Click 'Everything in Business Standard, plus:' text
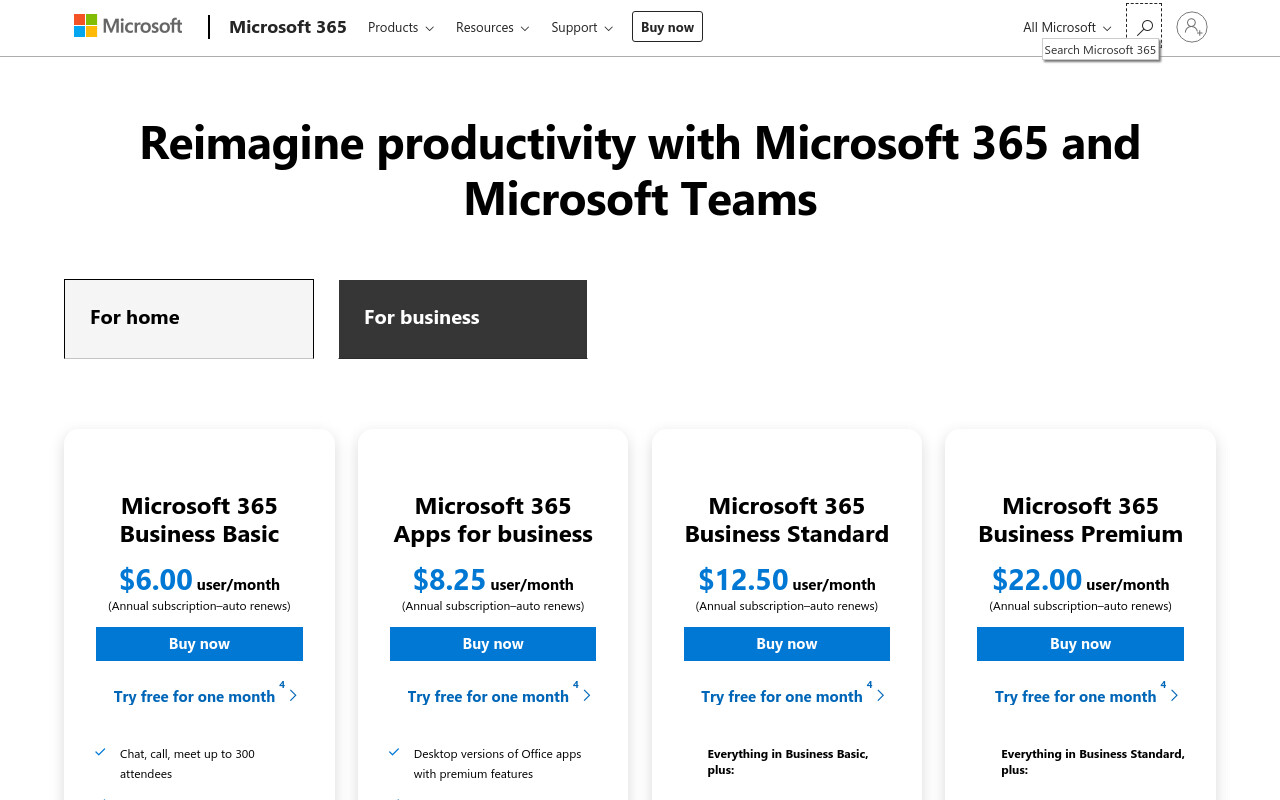This screenshot has height=800, width=1280. click(1093, 762)
